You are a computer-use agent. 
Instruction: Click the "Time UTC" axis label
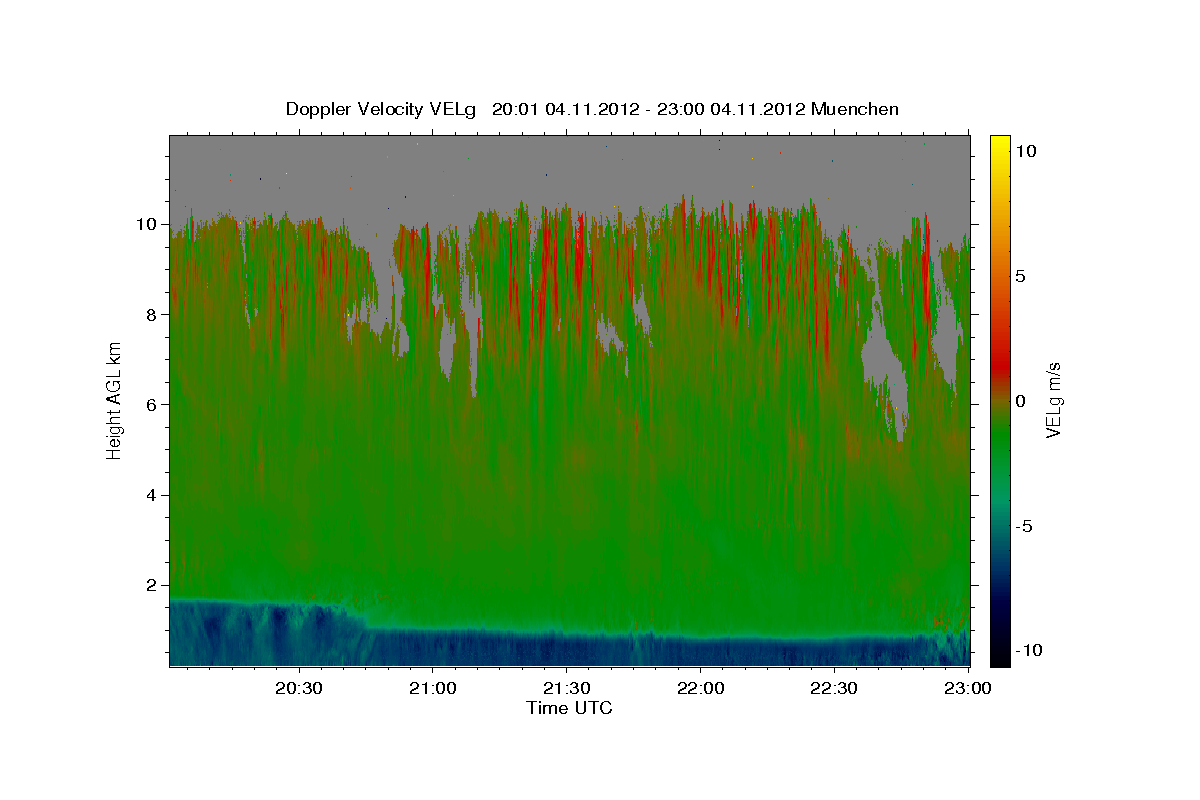[569, 708]
